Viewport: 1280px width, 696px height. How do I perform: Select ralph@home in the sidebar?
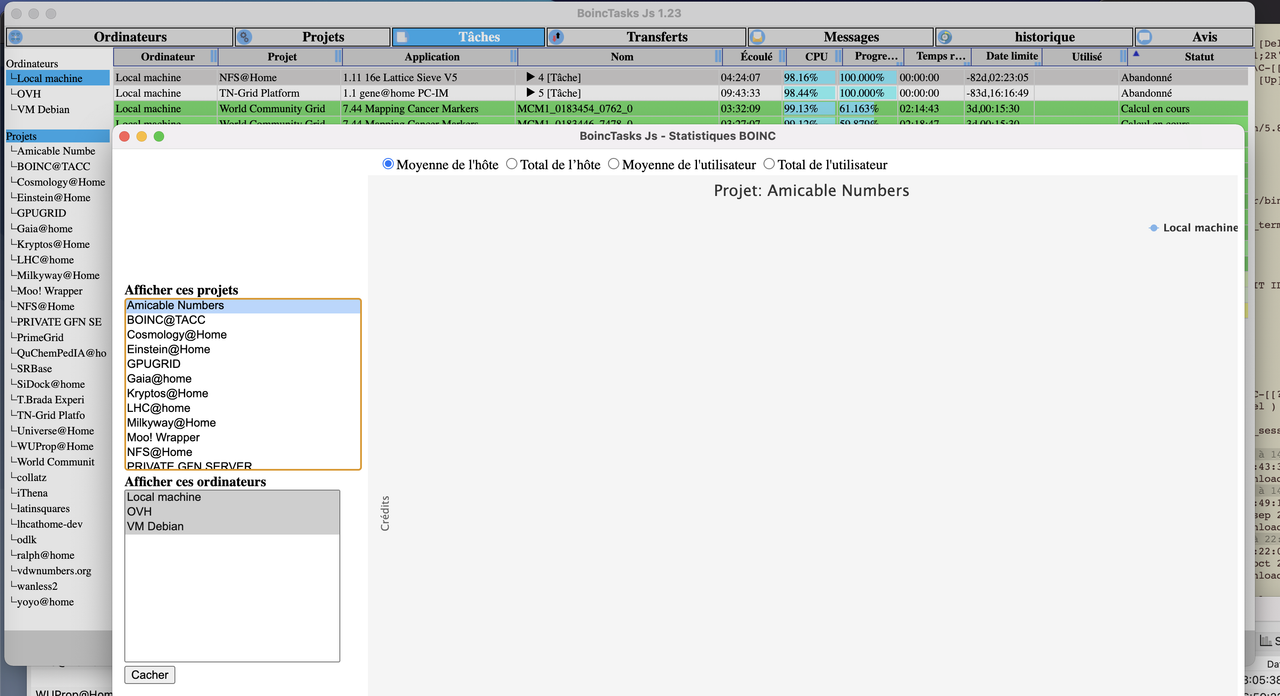click(x=45, y=555)
